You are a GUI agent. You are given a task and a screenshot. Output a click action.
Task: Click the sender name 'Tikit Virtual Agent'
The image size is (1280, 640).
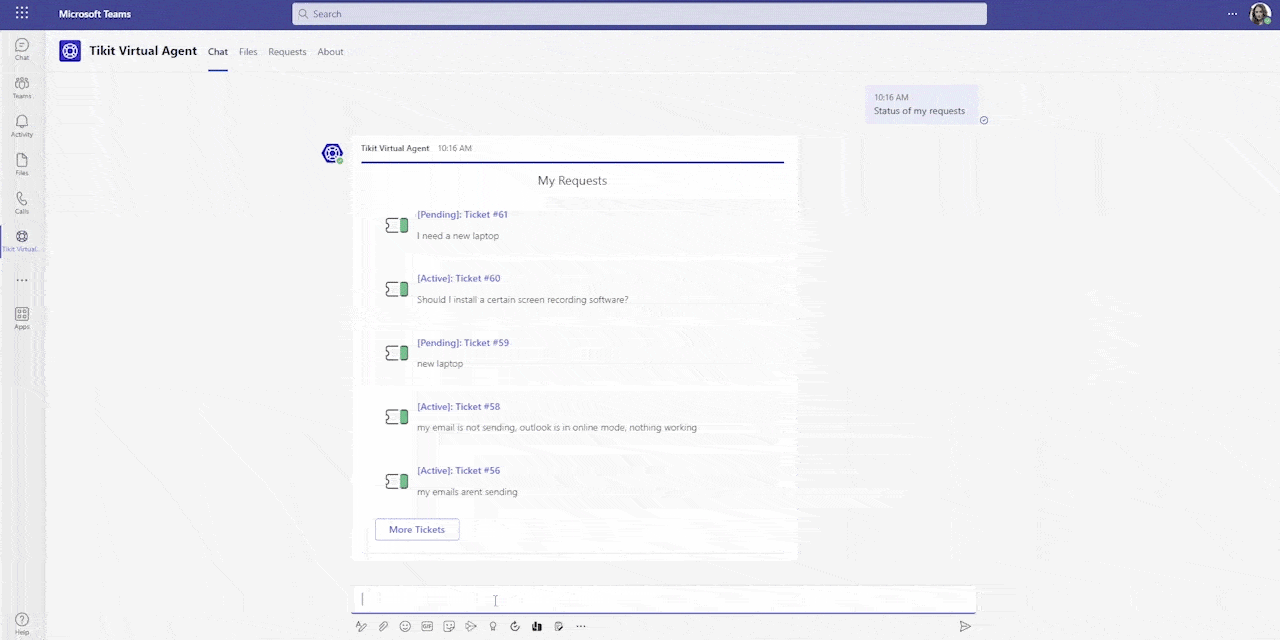click(395, 148)
